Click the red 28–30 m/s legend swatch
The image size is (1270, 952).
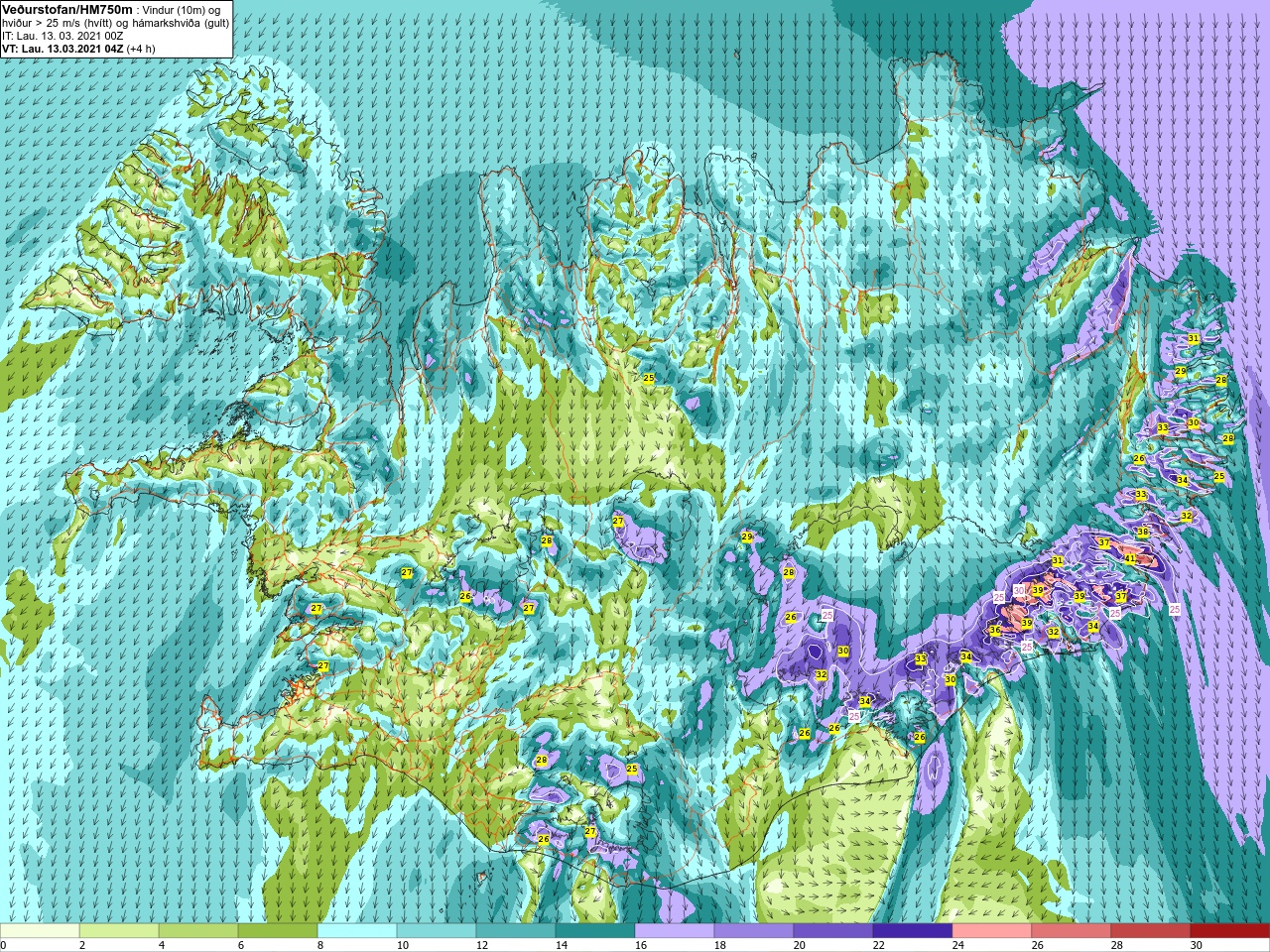click(x=1151, y=931)
